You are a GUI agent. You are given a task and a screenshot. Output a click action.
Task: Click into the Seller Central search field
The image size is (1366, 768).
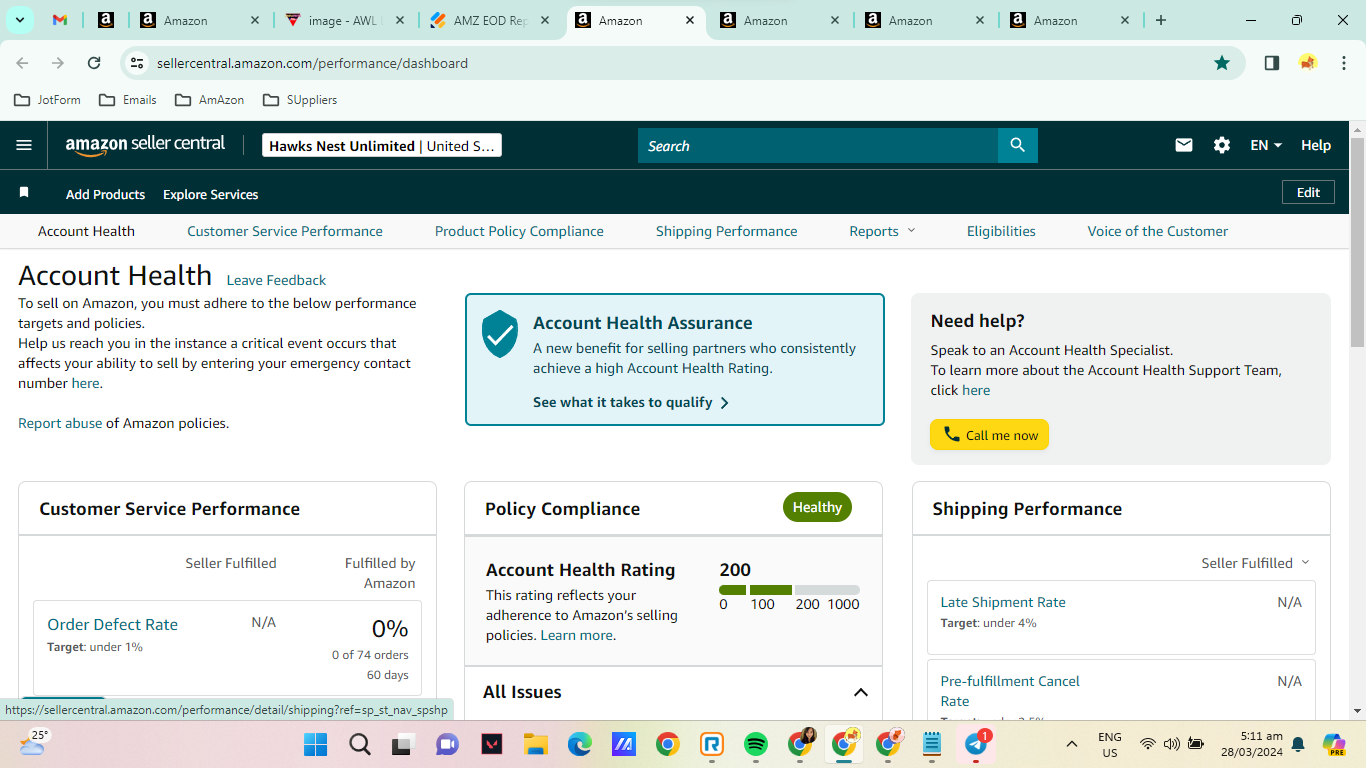818,145
